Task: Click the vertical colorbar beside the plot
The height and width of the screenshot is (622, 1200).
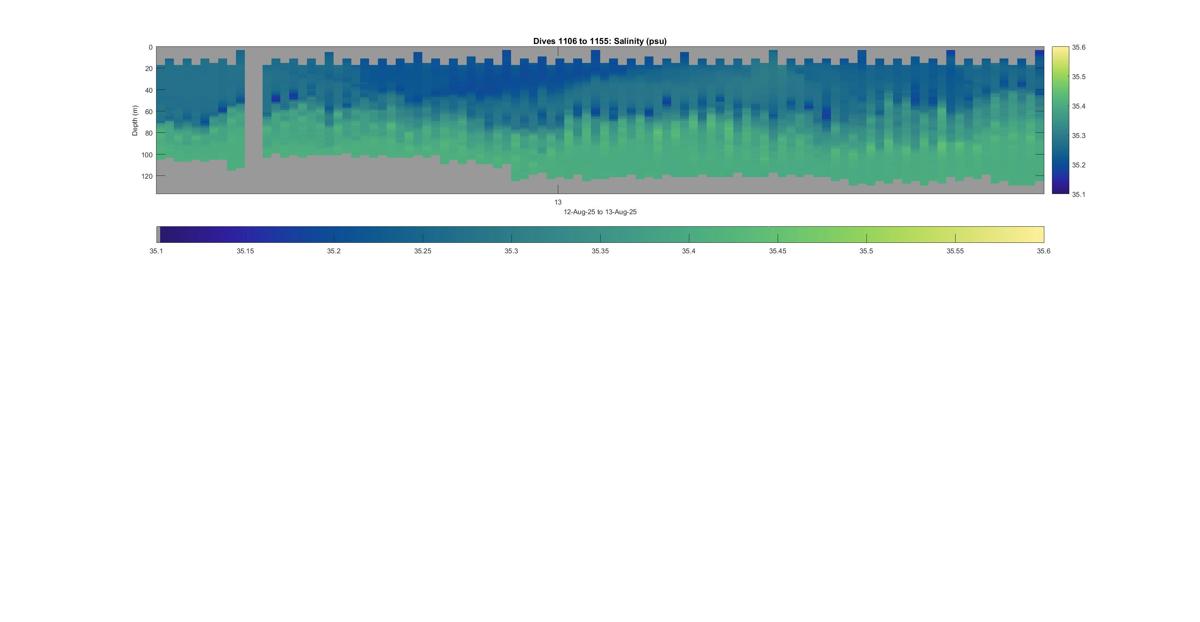Action: tap(1060, 120)
